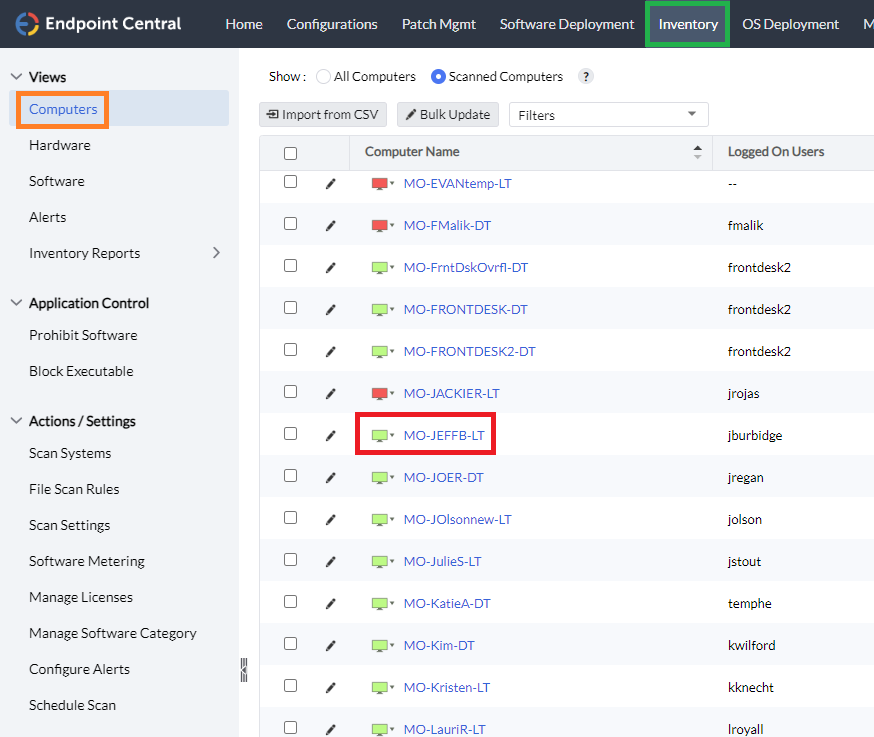Open the help question mark icon
Image resolution: width=874 pixels, height=737 pixels.
(x=585, y=76)
